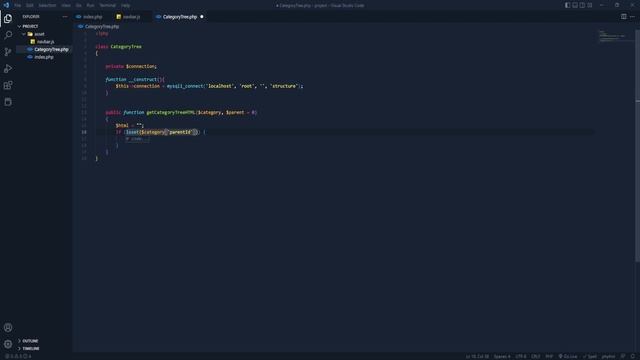The image size is (640, 360).
Task: Place cursor on the class CategoryTree line
Action: 119,47
